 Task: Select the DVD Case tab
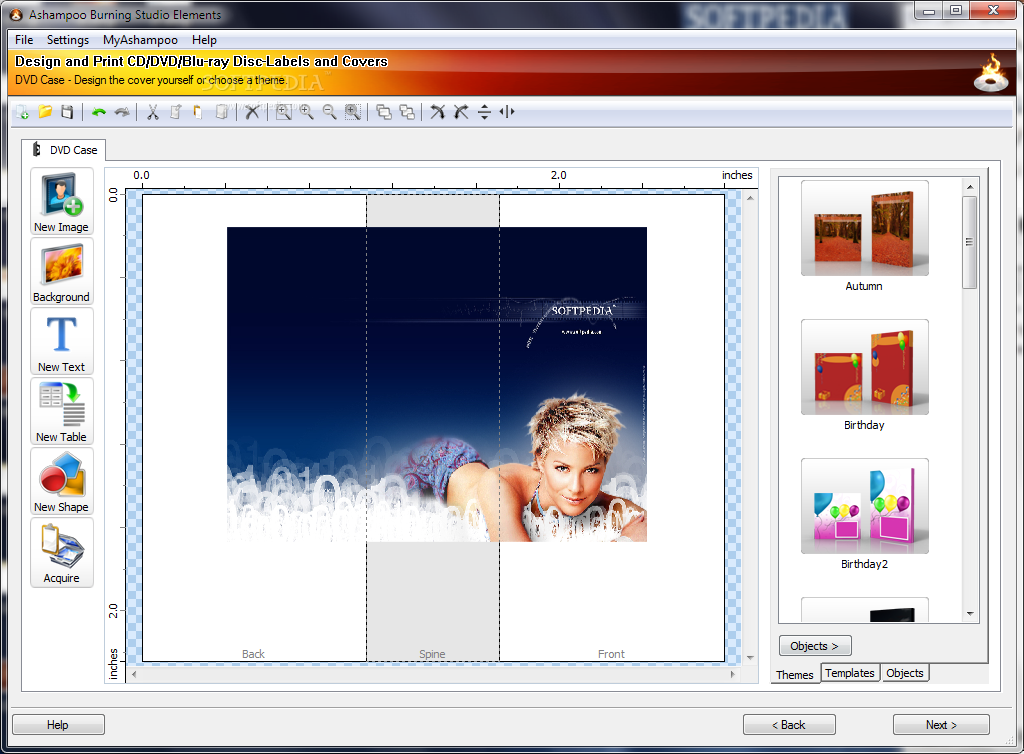coord(64,149)
